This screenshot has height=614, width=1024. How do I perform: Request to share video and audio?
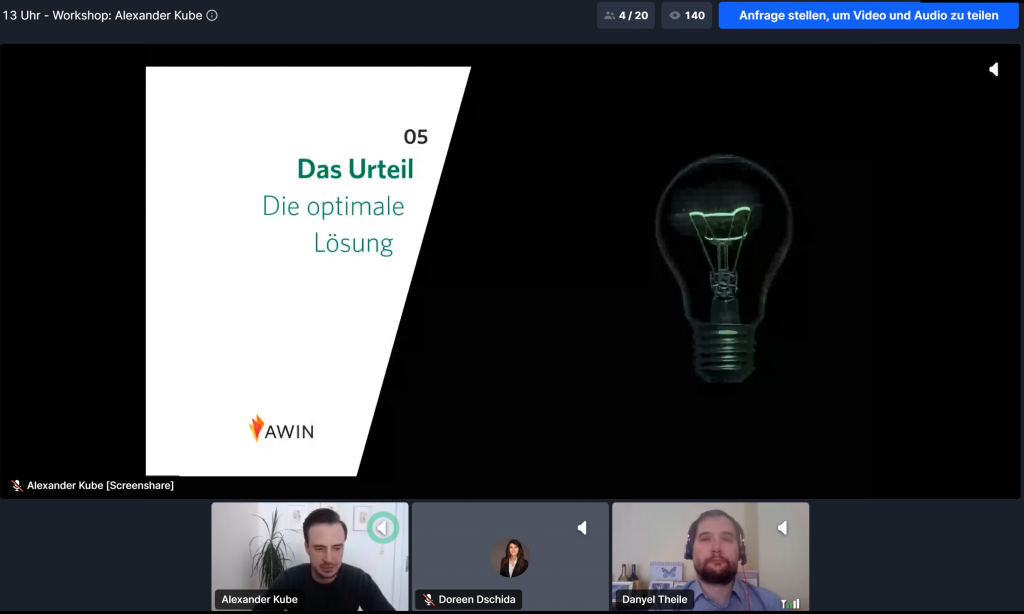[869, 15]
